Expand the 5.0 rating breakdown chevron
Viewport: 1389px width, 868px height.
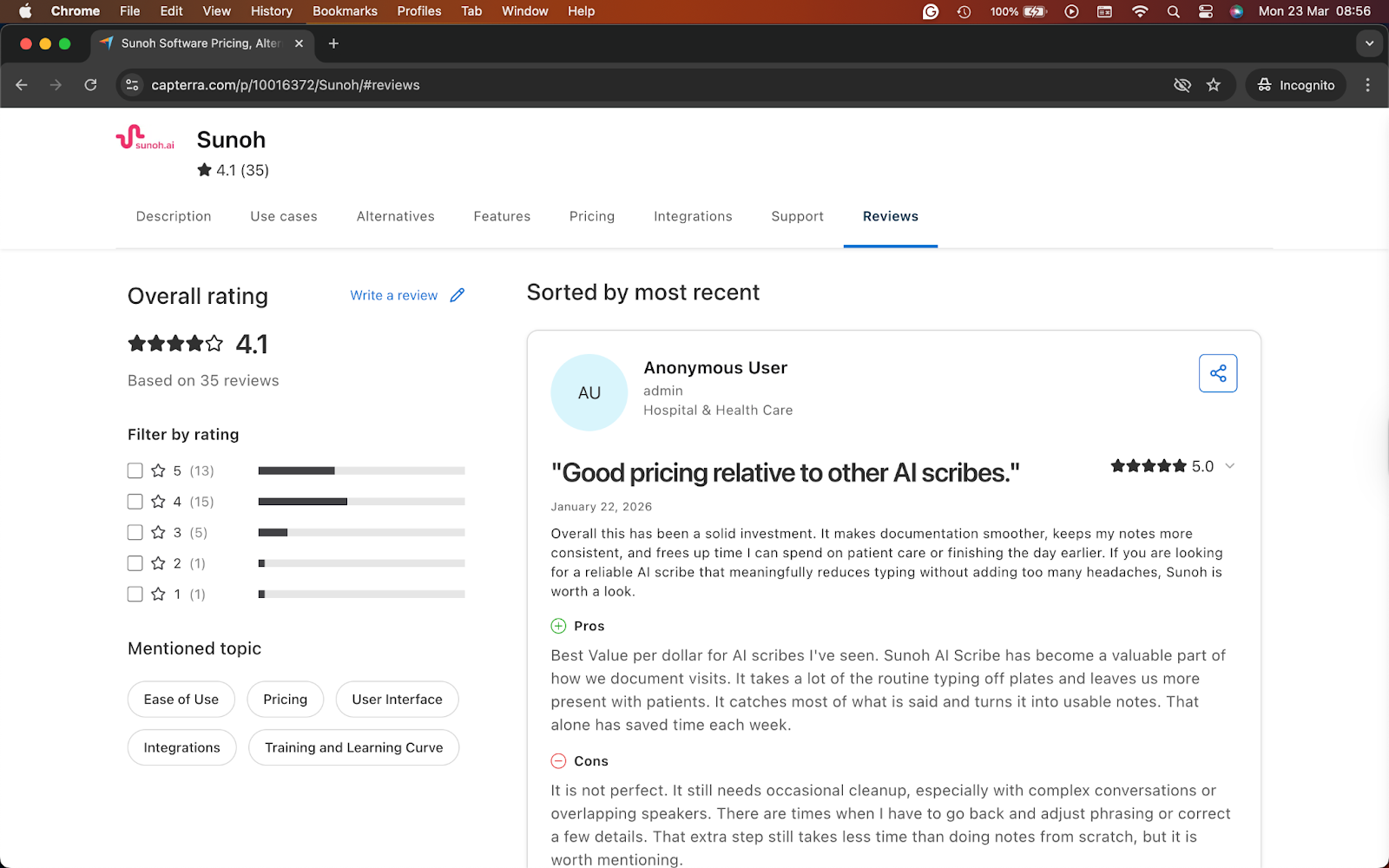coord(1229,466)
